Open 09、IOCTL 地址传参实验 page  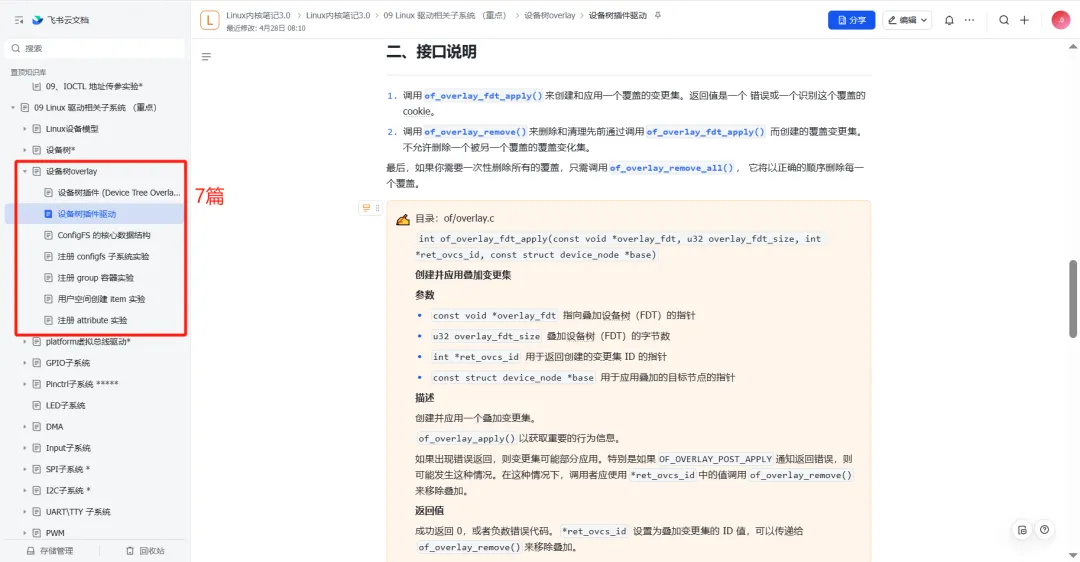click(94, 86)
